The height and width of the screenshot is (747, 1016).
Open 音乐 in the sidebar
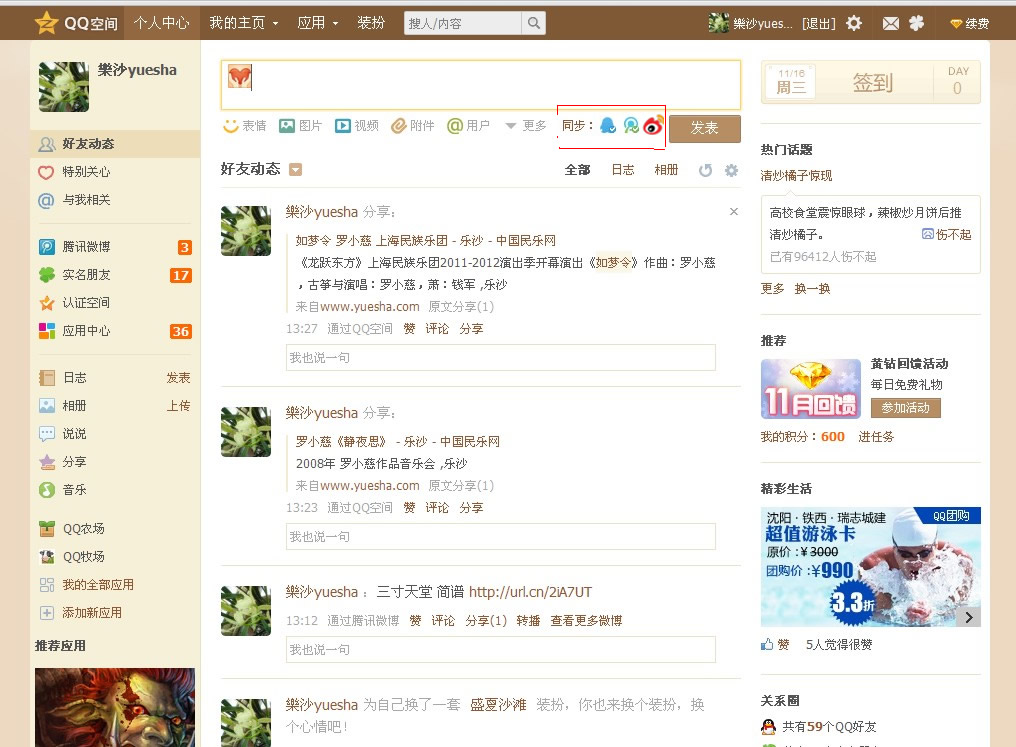[x=75, y=490]
